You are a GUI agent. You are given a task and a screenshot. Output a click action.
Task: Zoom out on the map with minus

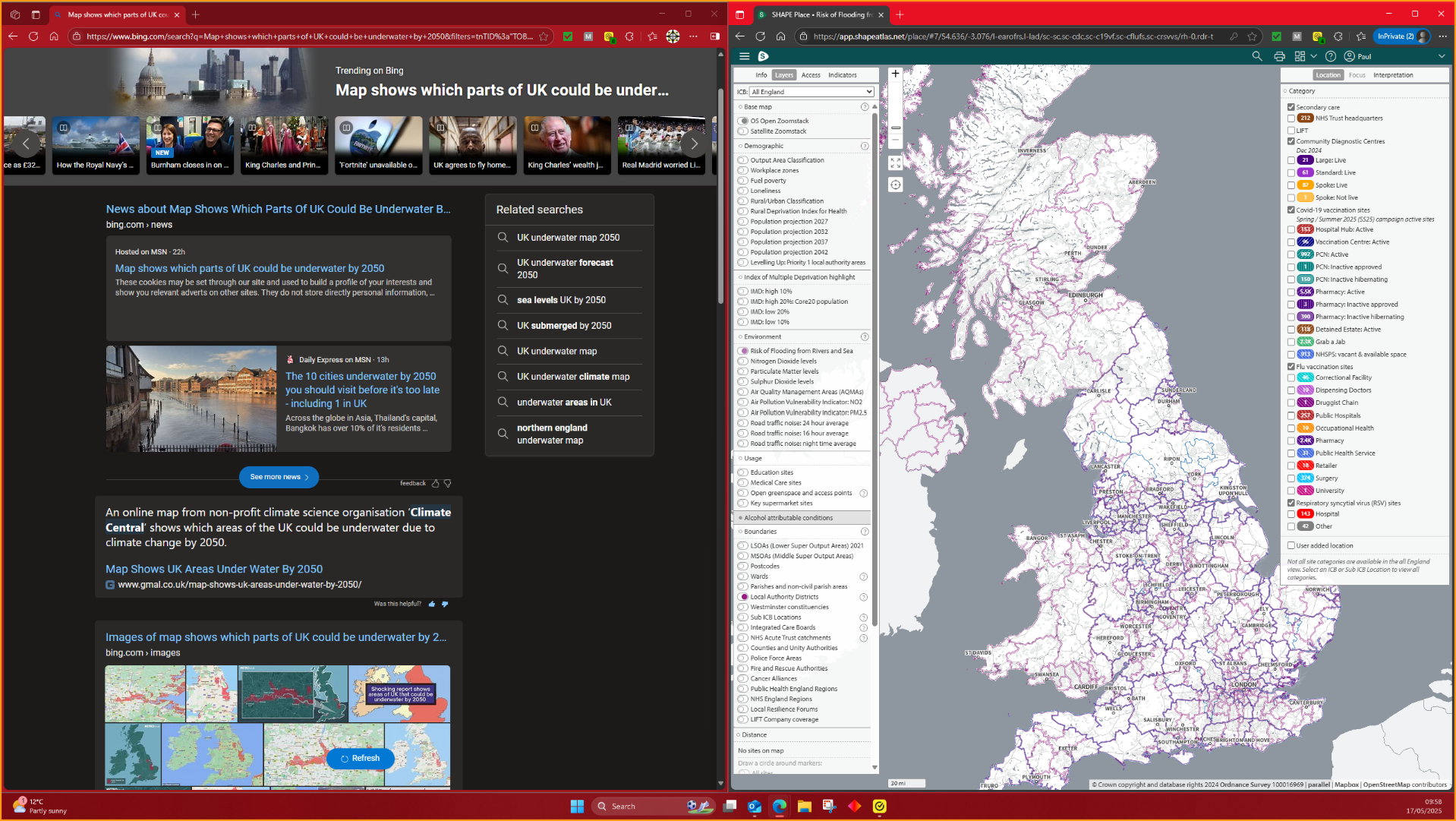[895, 140]
